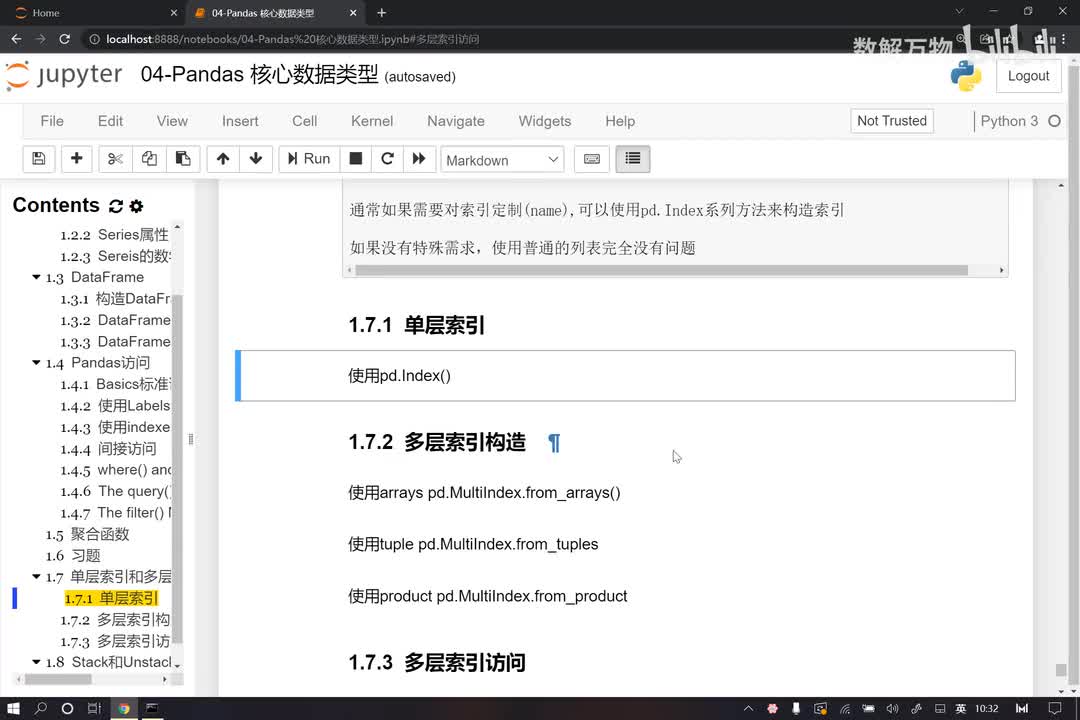Screen dimensions: 1080x720
Task: Open the Cell menu
Action: click(304, 121)
